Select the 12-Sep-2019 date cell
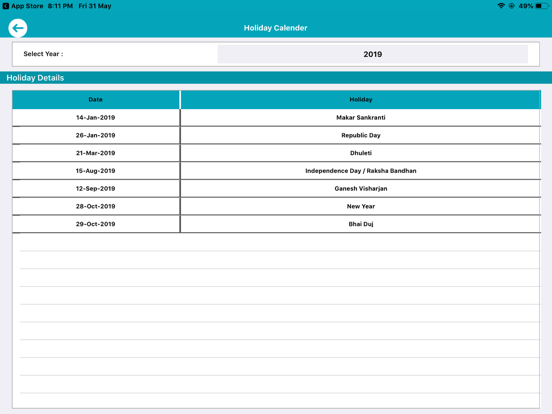552x414 pixels. [96, 189]
